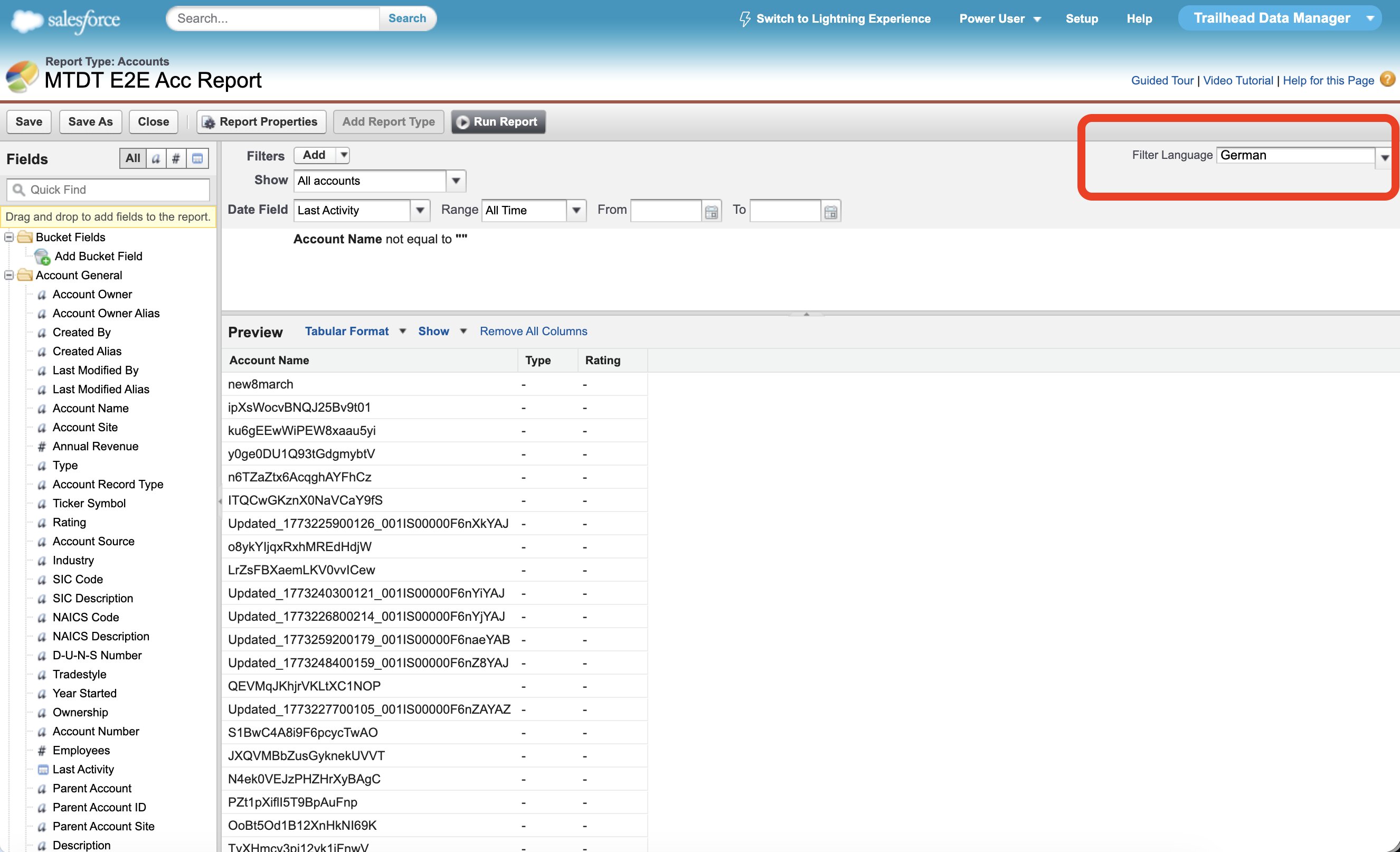Click the Add Bucket Field icon

pyautogui.click(x=43, y=257)
